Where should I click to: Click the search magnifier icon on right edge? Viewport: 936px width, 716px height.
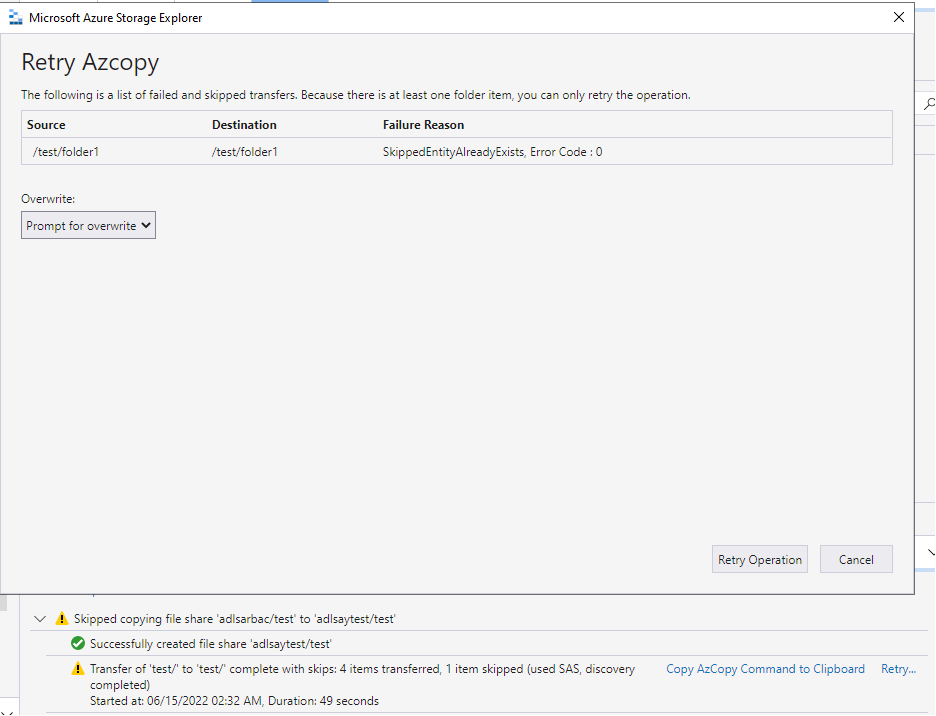pyautogui.click(x=930, y=104)
